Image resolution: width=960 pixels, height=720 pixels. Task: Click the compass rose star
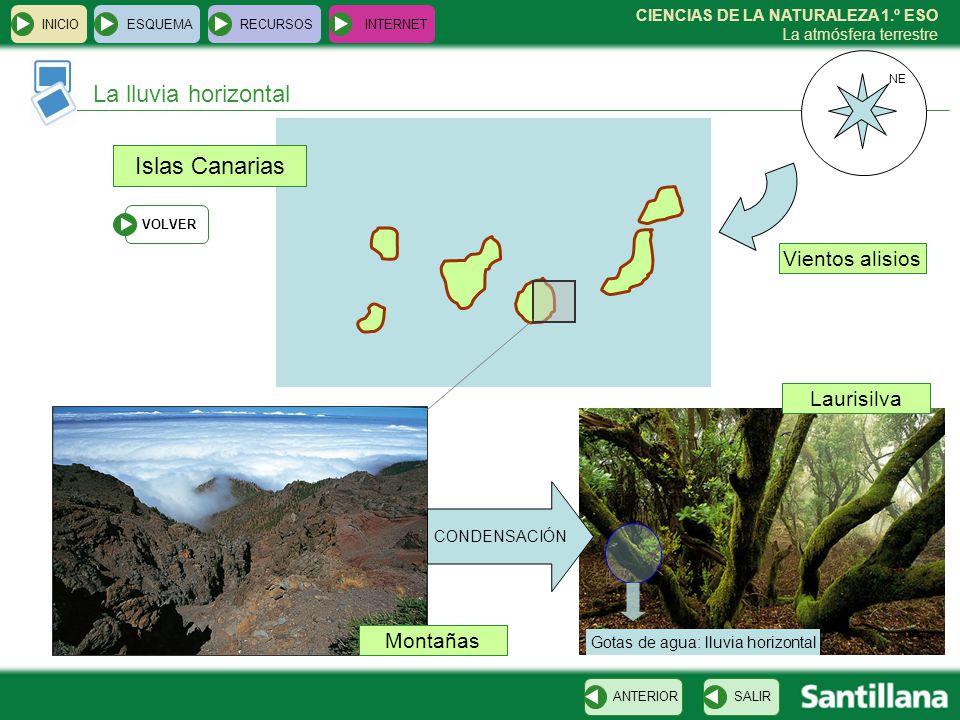pyautogui.click(x=862, y=111)
